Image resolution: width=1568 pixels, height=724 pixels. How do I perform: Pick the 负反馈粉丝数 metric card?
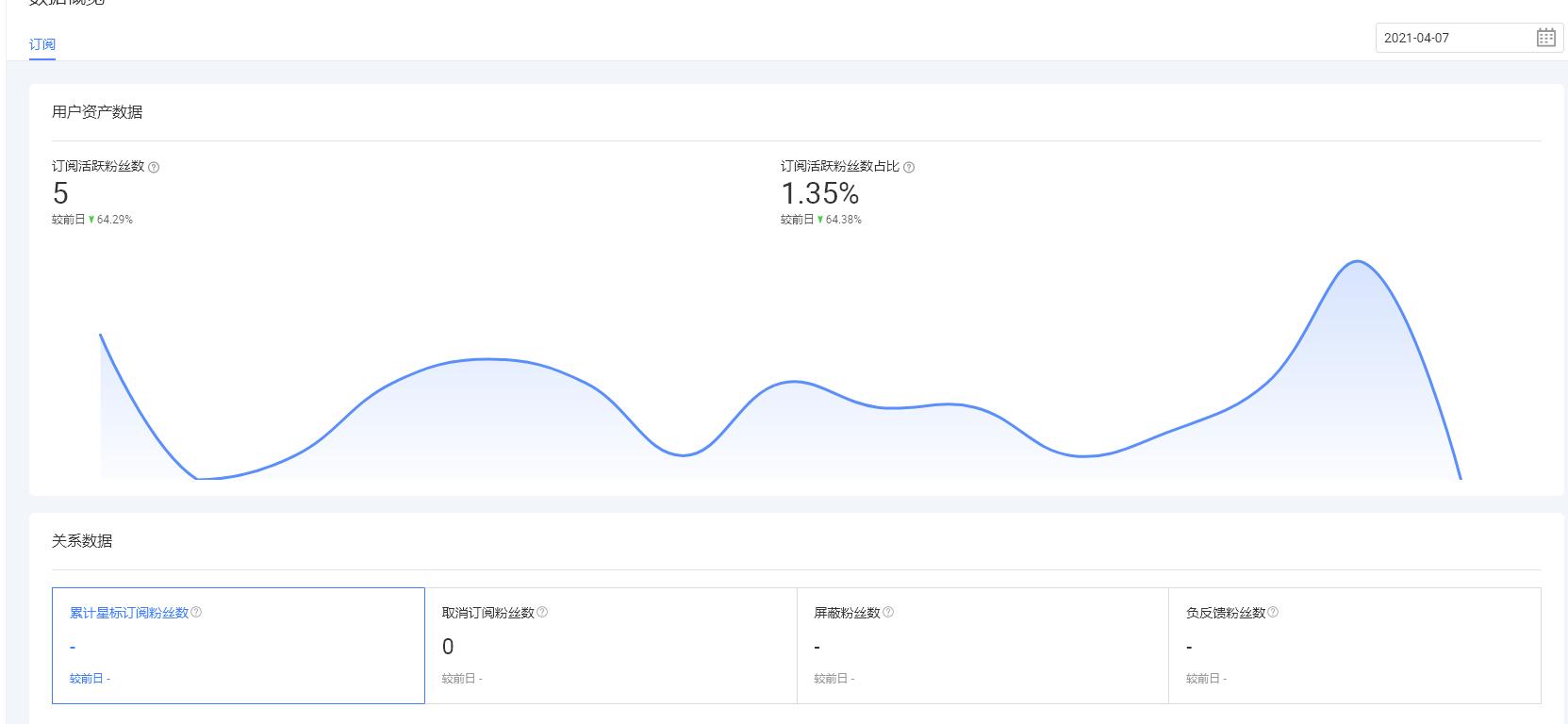[x=1354, y=646]
